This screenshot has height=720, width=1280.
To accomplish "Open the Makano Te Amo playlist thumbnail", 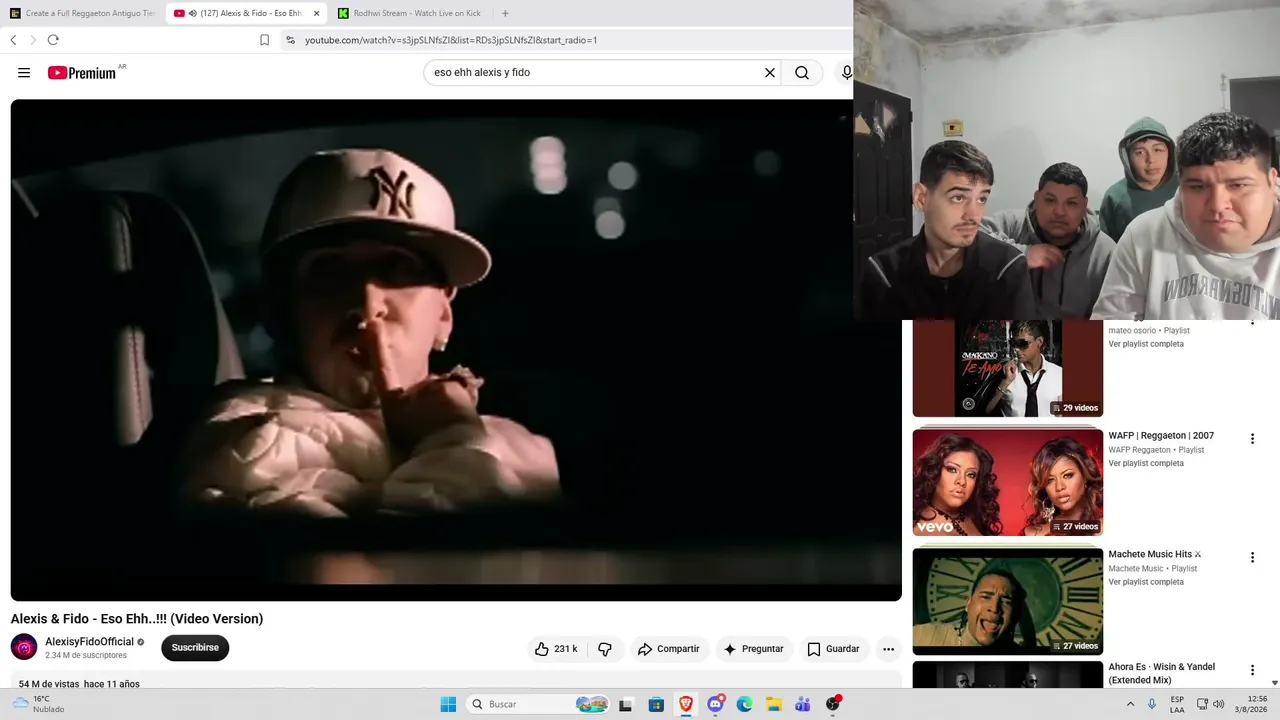I will [1008, 368].
